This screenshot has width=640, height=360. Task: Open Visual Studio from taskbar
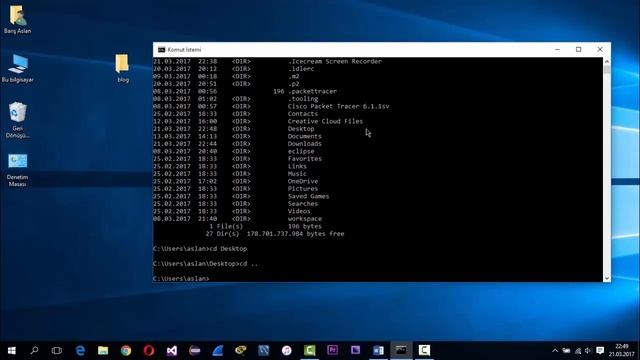[x=172, y=350]
